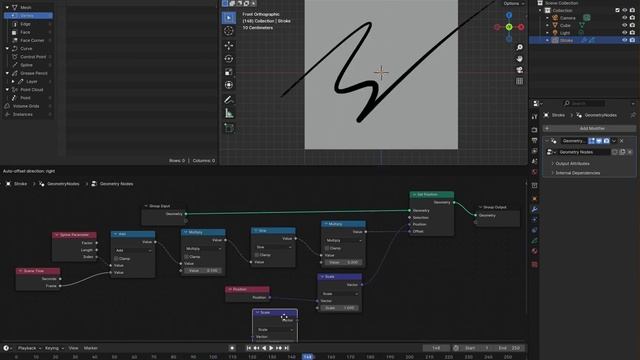Collapse the Mesh domain tree
Screen dimensions: 640x360
pos(7,7)
